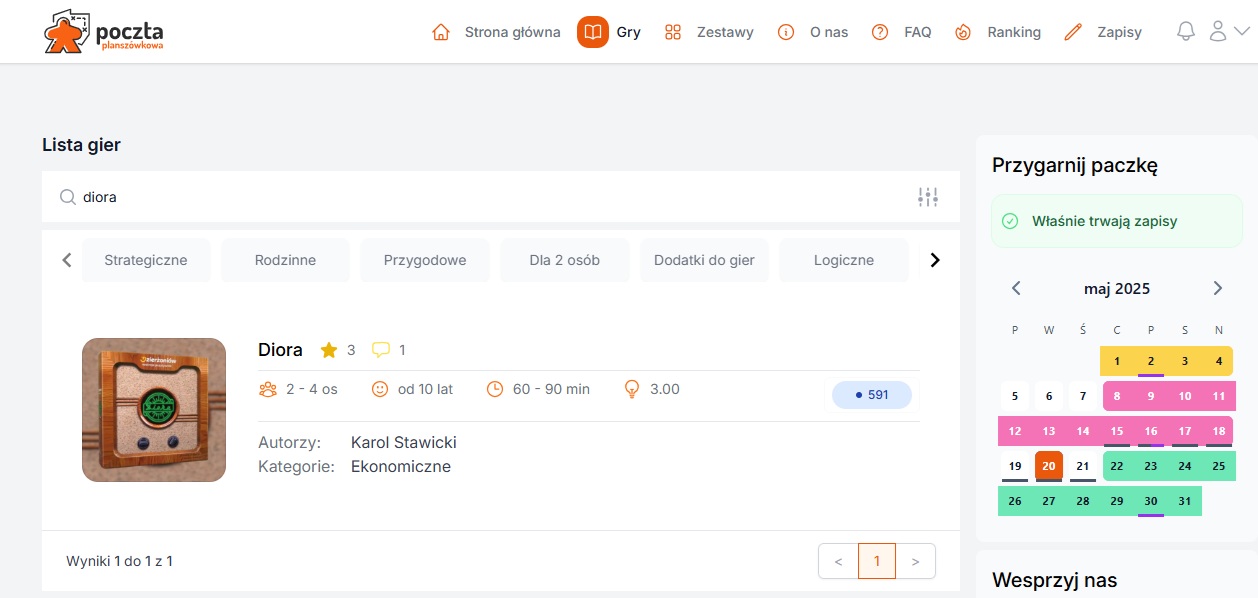Select May 9 in the calendar
The image size is (1258, 598).
pos(1151,396)
